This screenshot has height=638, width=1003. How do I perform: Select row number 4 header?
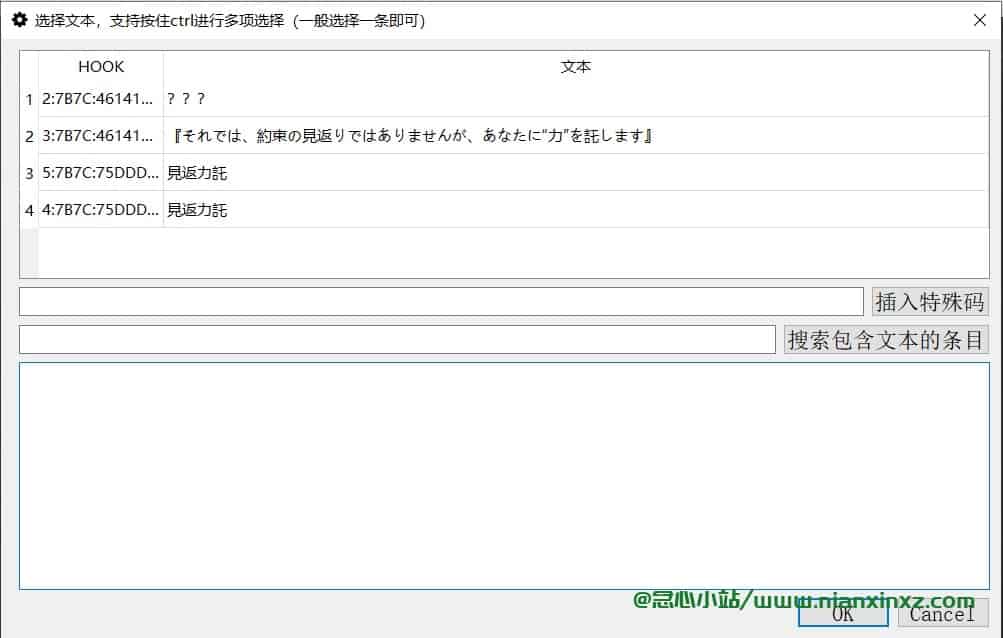coord(29,210)
